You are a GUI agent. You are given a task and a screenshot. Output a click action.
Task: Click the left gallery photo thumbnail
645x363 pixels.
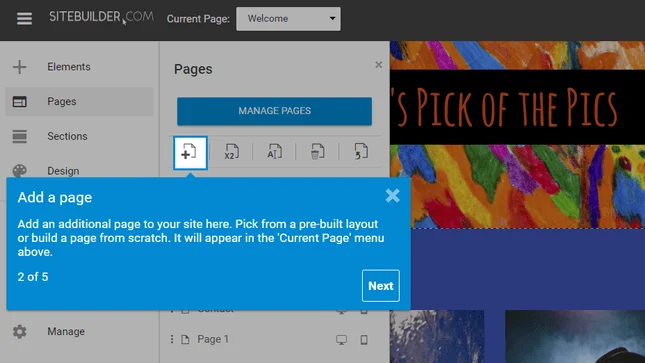437,337
